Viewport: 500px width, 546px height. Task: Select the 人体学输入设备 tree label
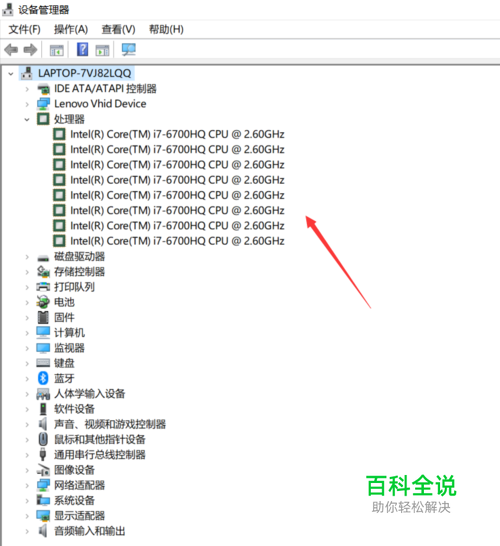(x=89, y=393)
